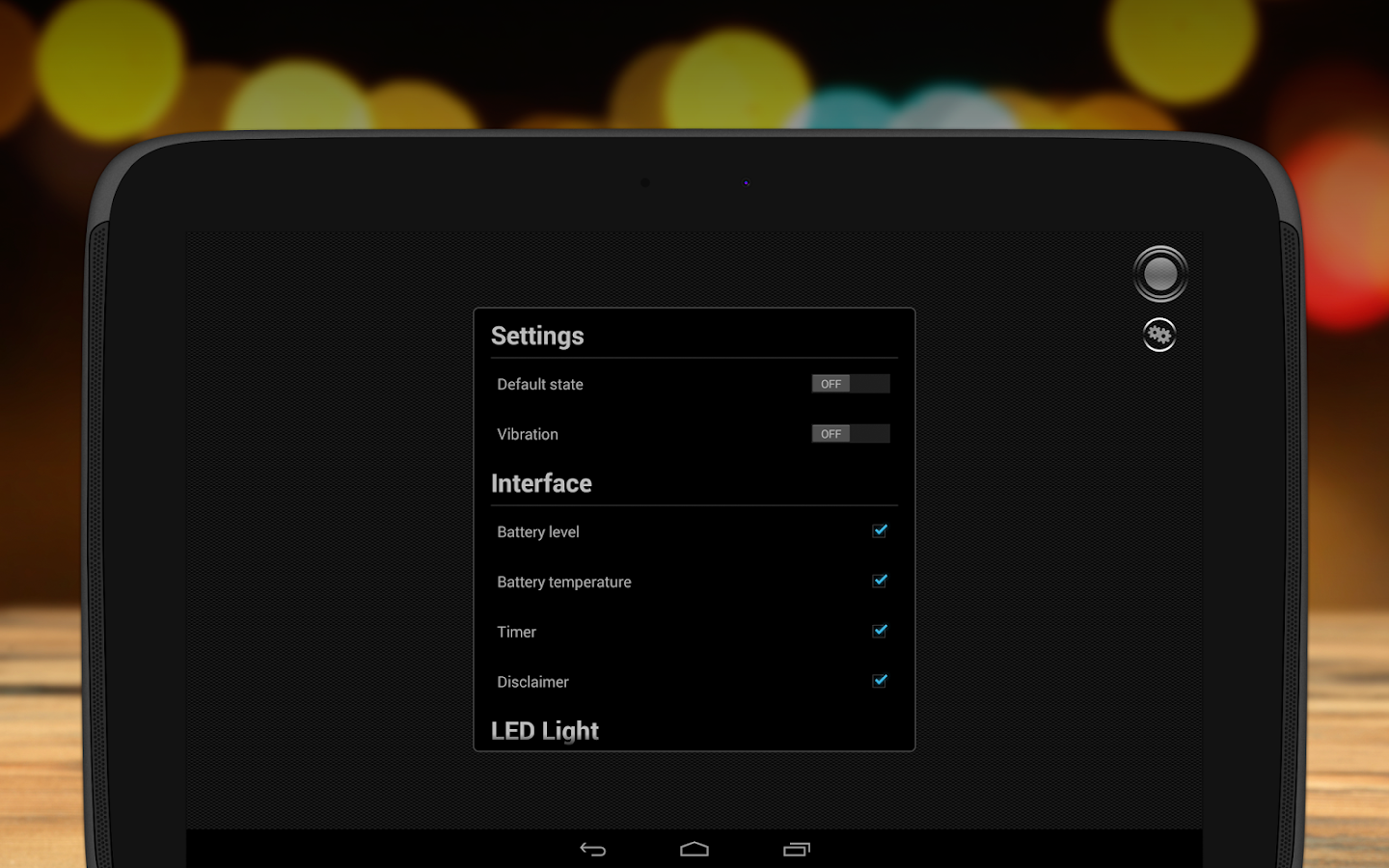Select the blue checkmark beside Timer
Viewport: 1389px width, 868px height.
[879, 631]
